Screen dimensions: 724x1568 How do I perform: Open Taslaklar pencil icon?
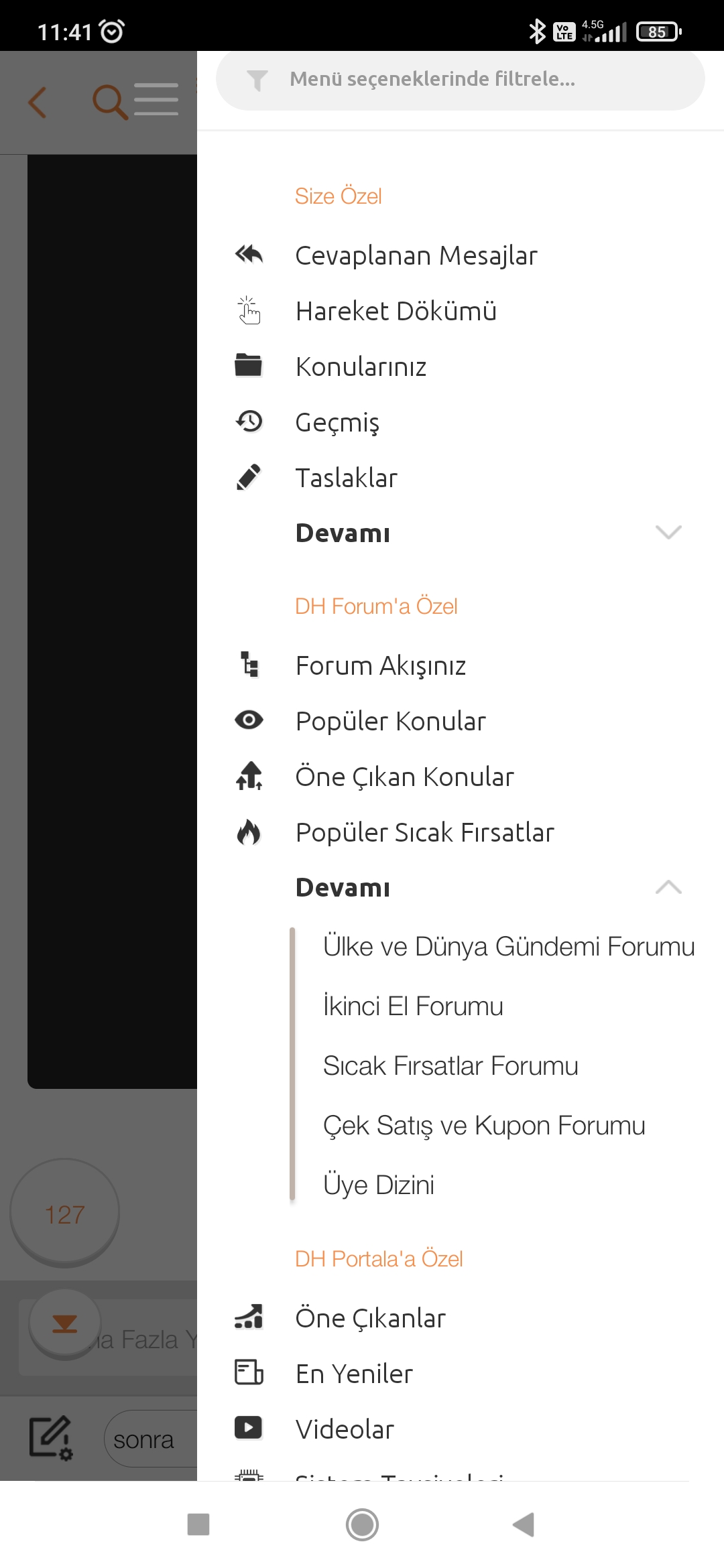click(x=249, y=477)
